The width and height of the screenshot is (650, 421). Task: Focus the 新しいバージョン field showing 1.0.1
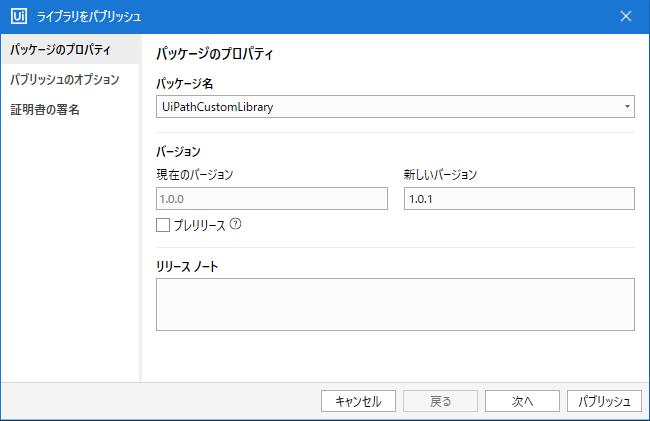pos(519,198)
